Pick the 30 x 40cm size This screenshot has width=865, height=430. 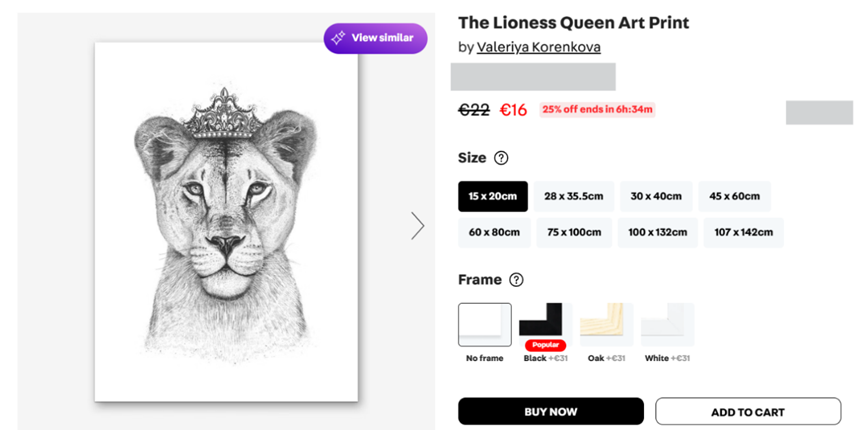click(655, 197)
